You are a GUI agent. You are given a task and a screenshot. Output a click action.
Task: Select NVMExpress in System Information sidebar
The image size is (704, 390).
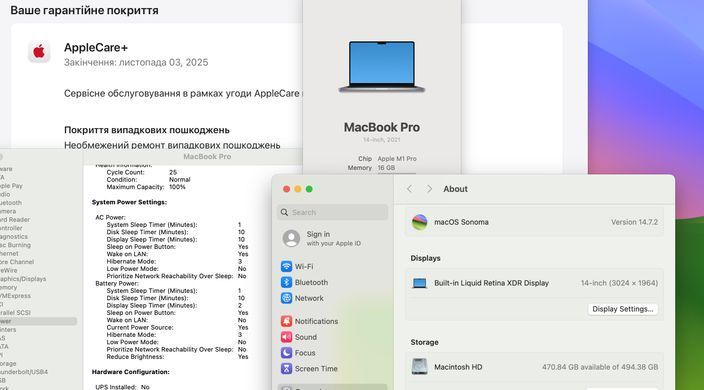15,296
